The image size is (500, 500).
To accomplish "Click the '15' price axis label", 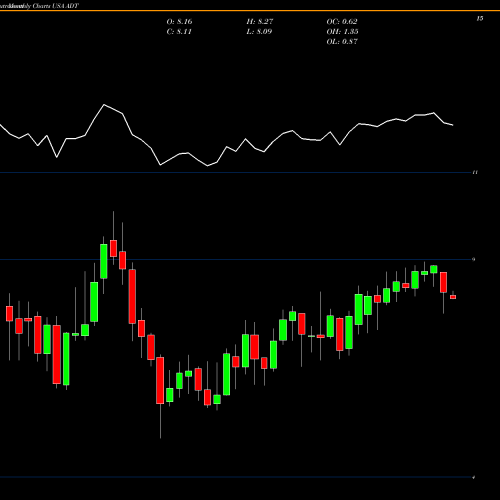I will tap(480, 19).
